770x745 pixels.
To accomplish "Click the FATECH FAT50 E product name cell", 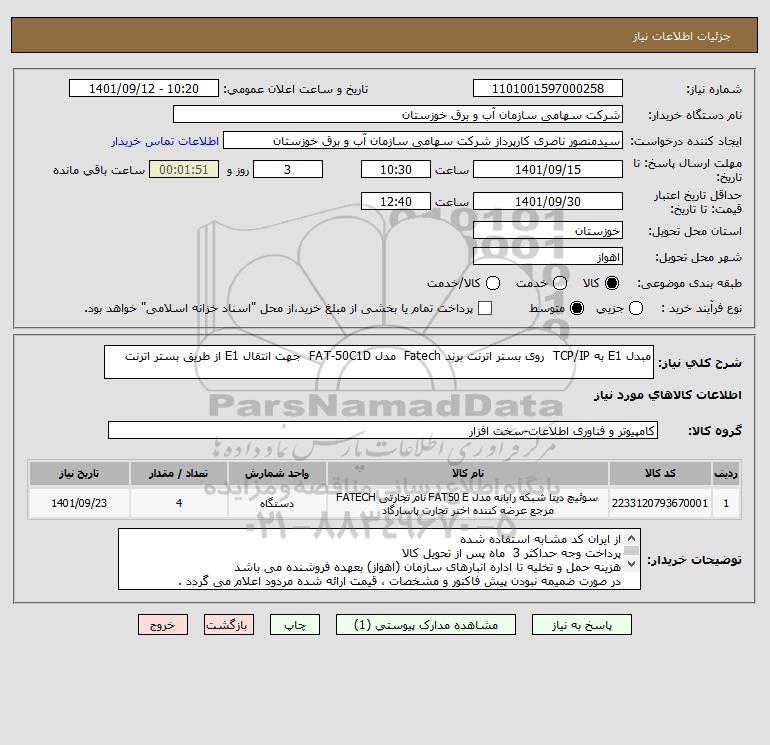I will pyautogui.click(x=468, y=504).
